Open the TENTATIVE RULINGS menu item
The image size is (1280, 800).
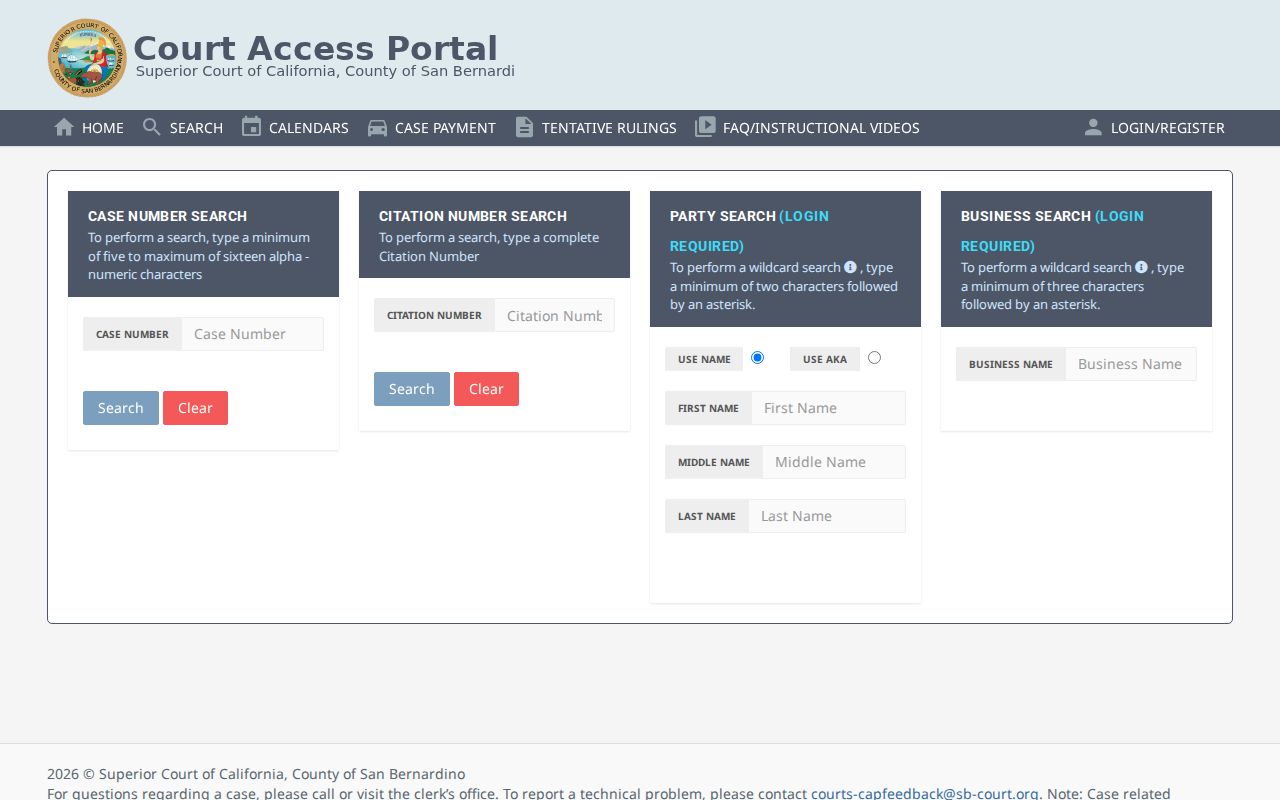[596, 128]
